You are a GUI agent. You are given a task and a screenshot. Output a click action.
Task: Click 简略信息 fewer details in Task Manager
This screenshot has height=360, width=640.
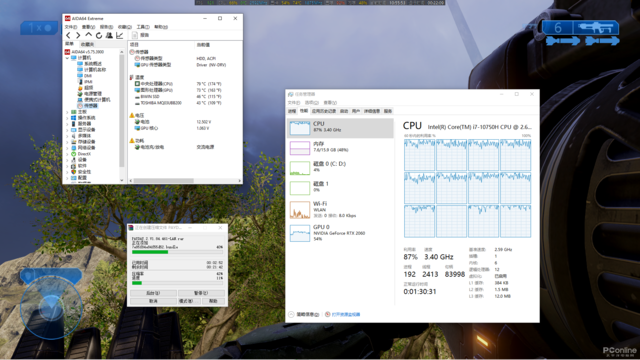click(x=304, y=314)
